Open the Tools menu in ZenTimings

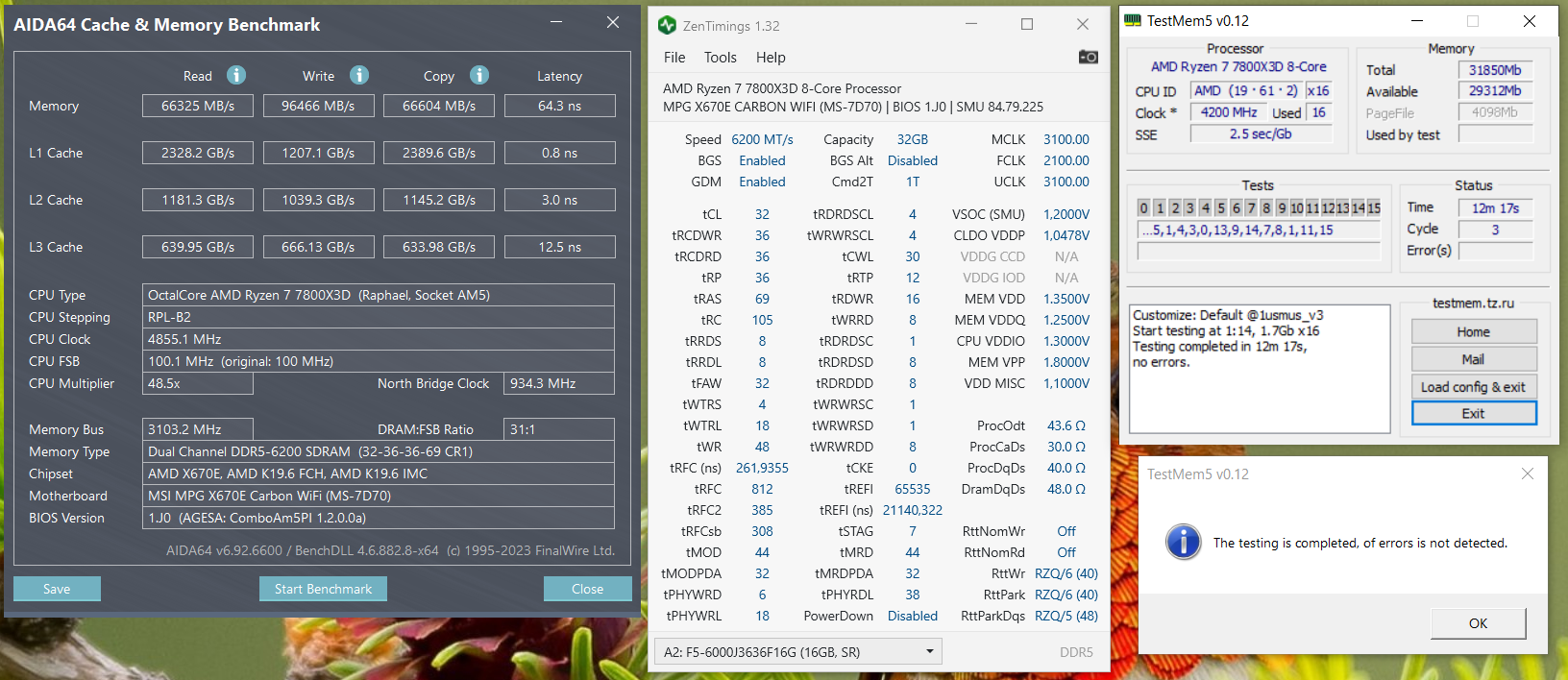[721, 58]
